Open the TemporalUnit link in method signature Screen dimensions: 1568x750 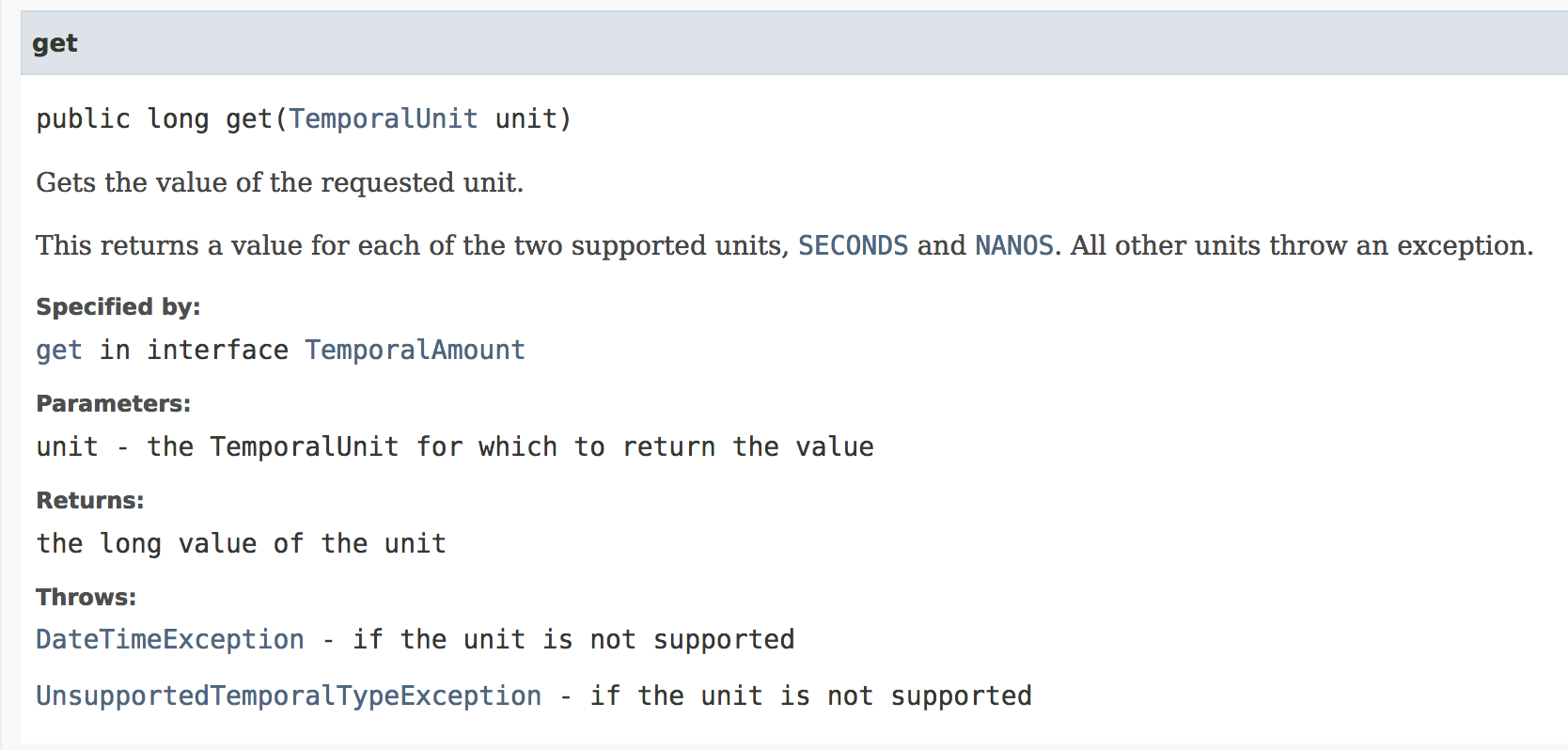pyautogui.click(x=383, y=119)
